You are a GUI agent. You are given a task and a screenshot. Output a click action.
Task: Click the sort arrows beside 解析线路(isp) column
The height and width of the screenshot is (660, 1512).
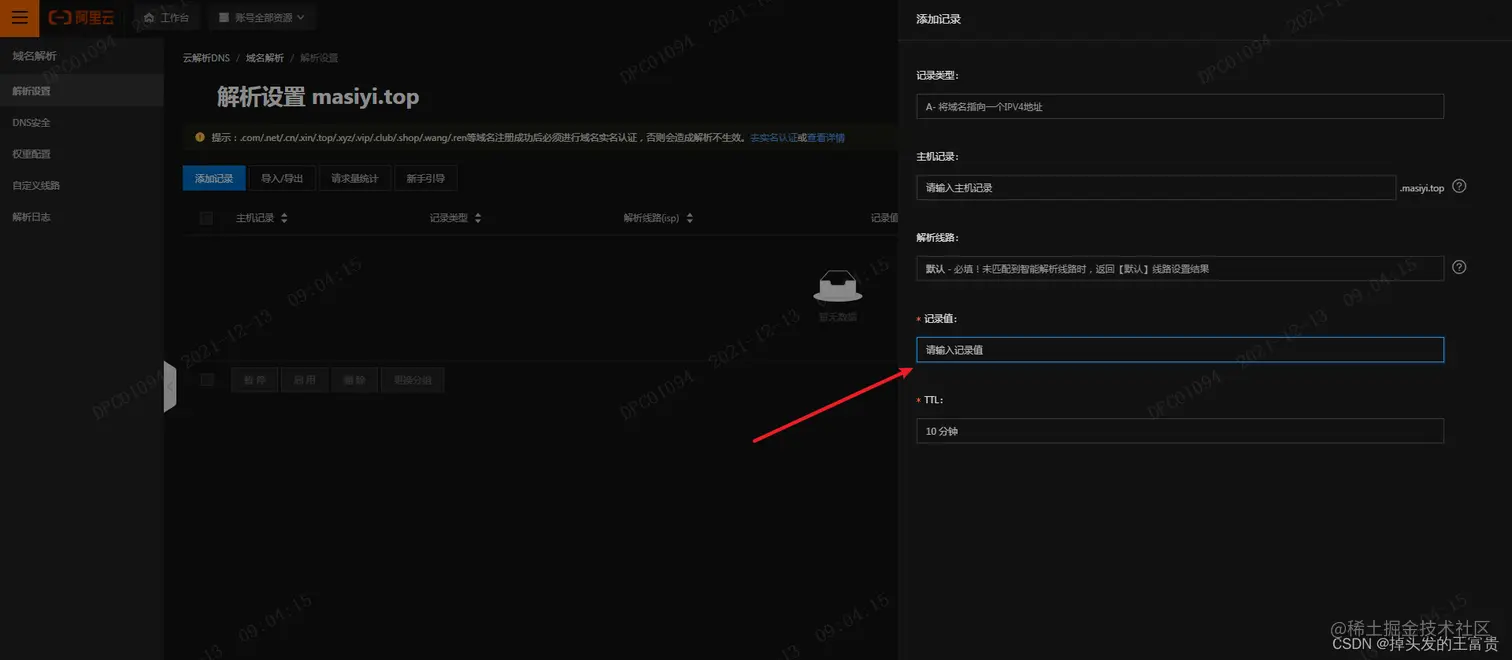pyautogui.click(x=689, y=217)
